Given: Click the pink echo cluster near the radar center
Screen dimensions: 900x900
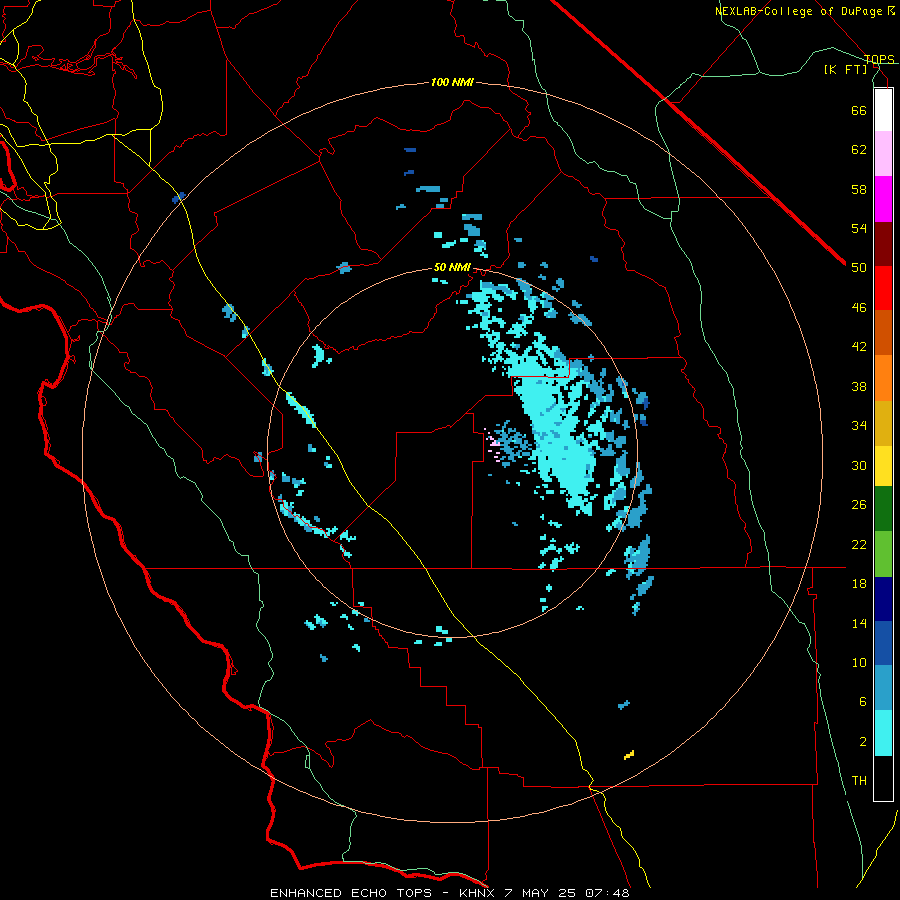Looking at the screenshot, I should (x=493, y=444).
